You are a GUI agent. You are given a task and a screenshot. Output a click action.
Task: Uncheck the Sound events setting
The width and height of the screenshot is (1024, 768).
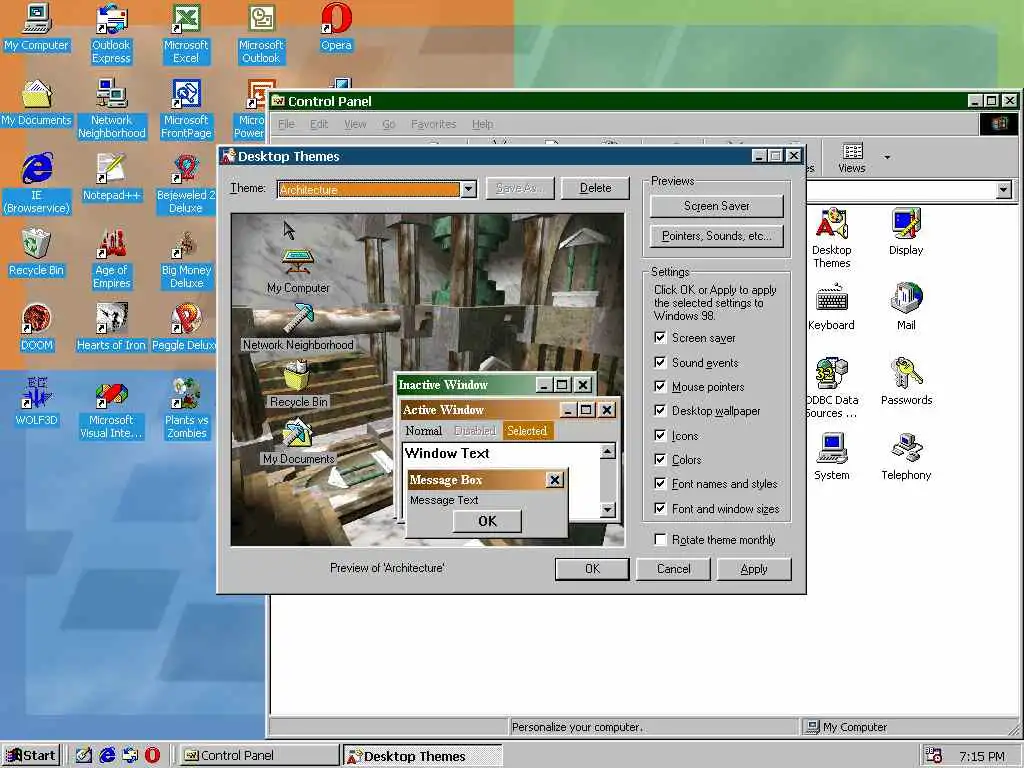660,362
